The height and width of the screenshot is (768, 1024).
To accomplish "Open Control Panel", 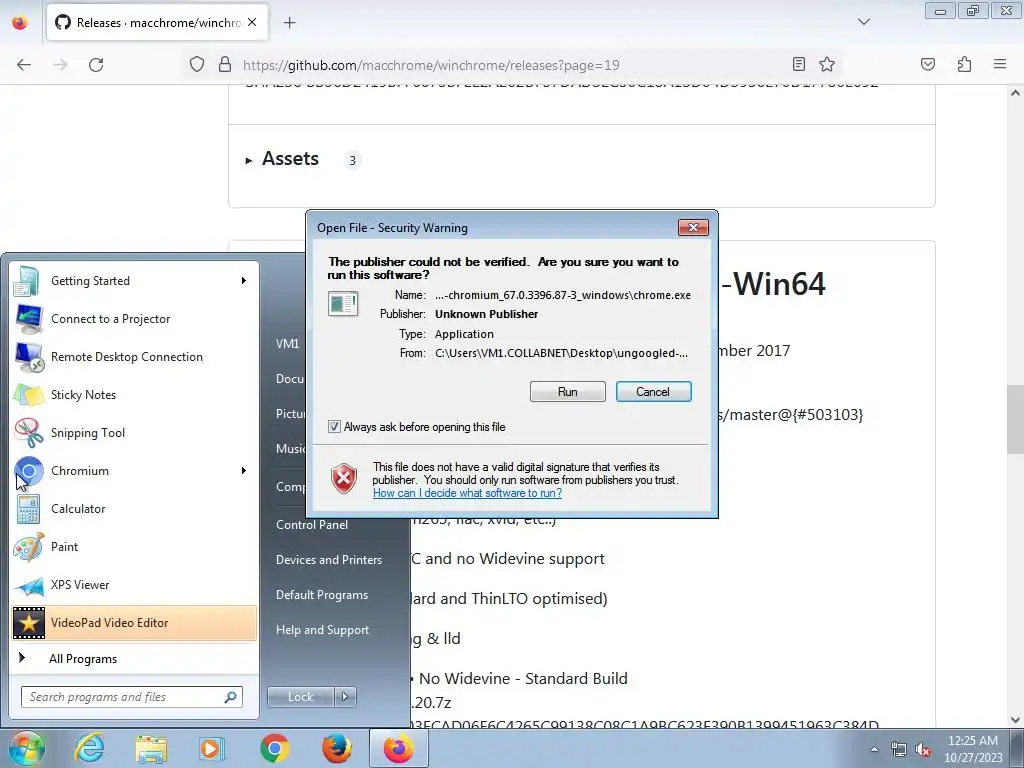I will 312,524.
